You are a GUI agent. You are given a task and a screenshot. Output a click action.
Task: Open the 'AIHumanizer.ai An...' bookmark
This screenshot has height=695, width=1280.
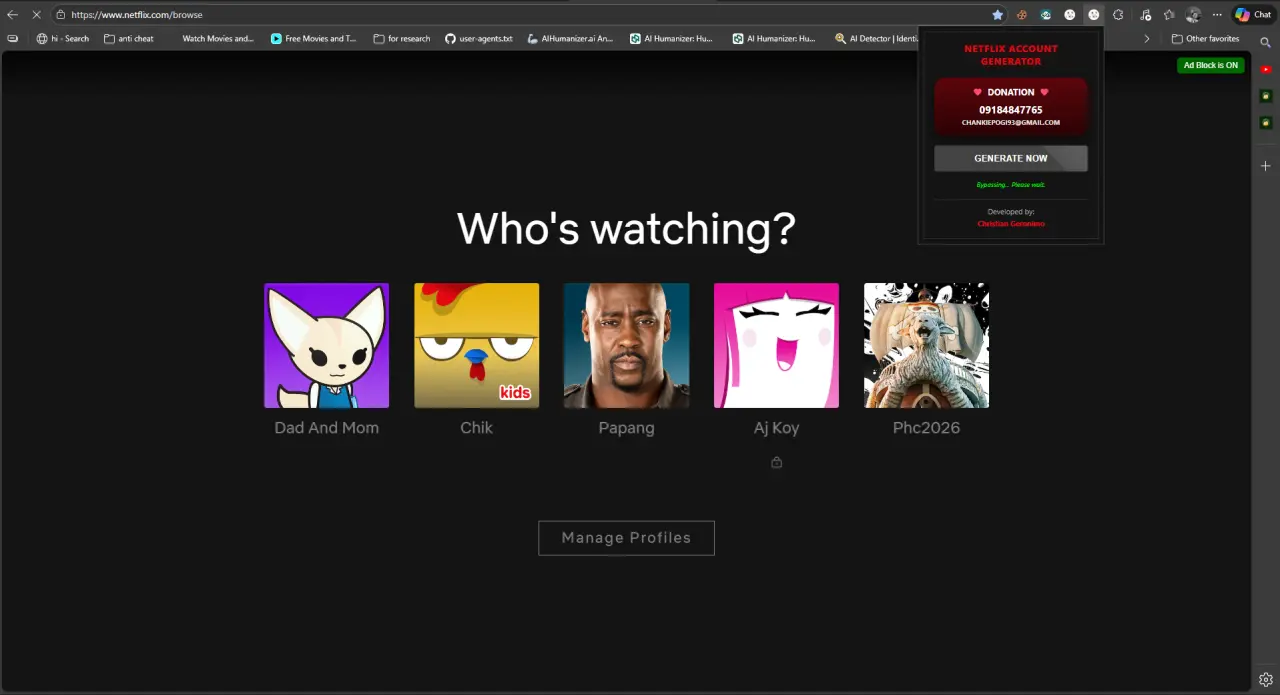point(570,39)
